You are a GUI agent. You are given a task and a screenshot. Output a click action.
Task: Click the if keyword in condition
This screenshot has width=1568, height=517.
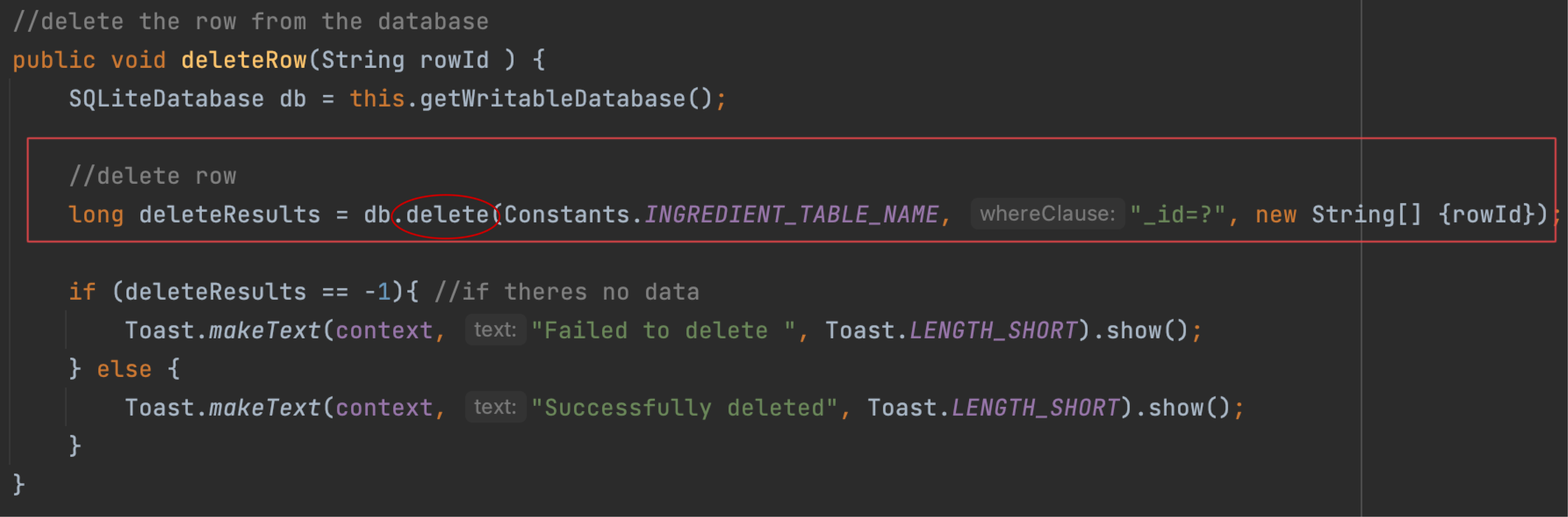[82, 292]
